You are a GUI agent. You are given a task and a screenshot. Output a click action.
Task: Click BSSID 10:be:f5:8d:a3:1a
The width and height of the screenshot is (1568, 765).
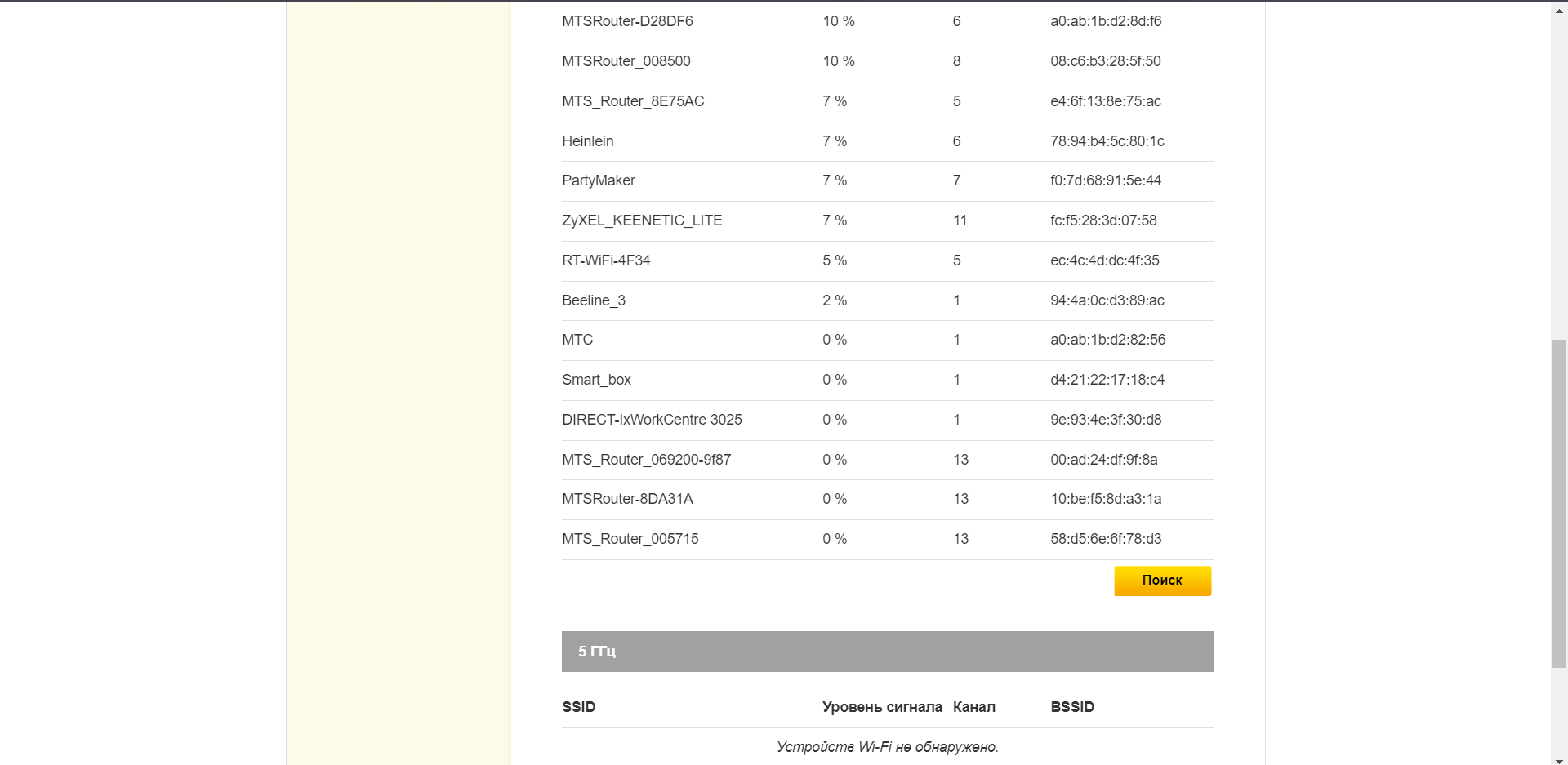(x=1106, y=499)
